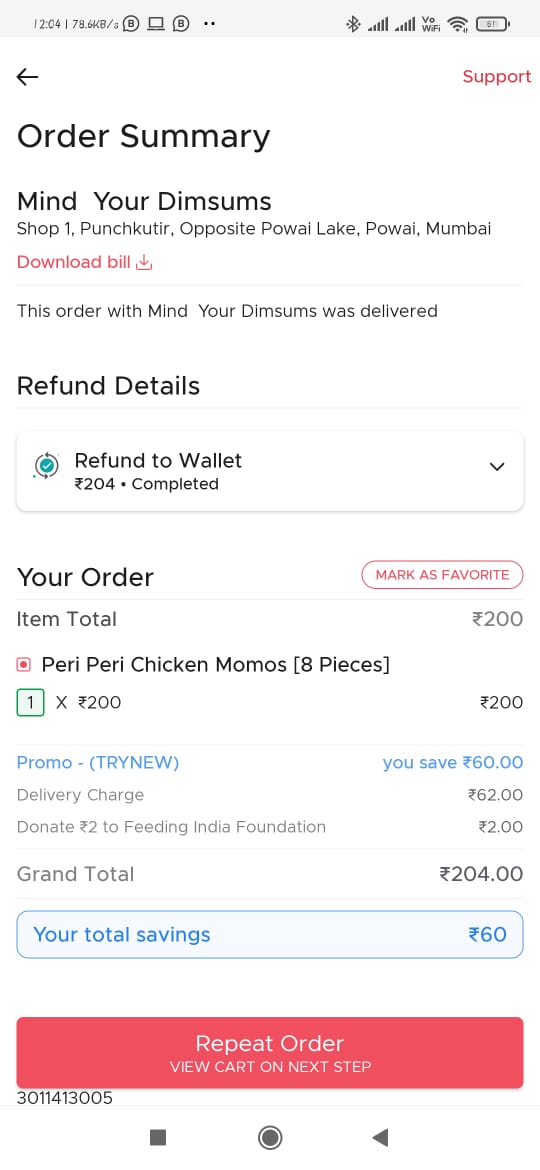Tap the Promo TRYNEW row

tap(270, 763)
